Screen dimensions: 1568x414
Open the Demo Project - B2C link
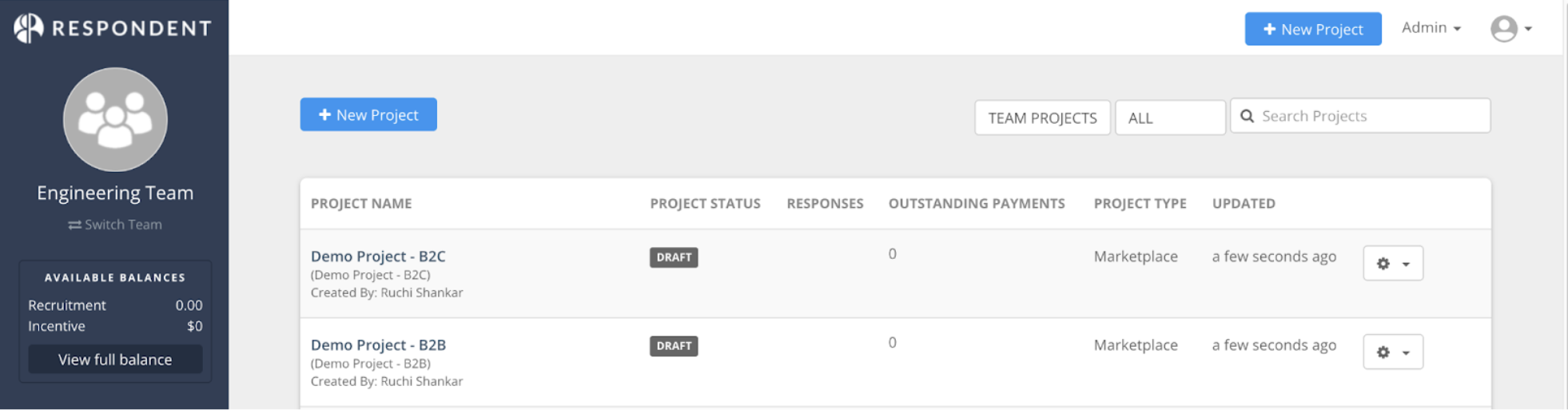[x=378, y=257]
